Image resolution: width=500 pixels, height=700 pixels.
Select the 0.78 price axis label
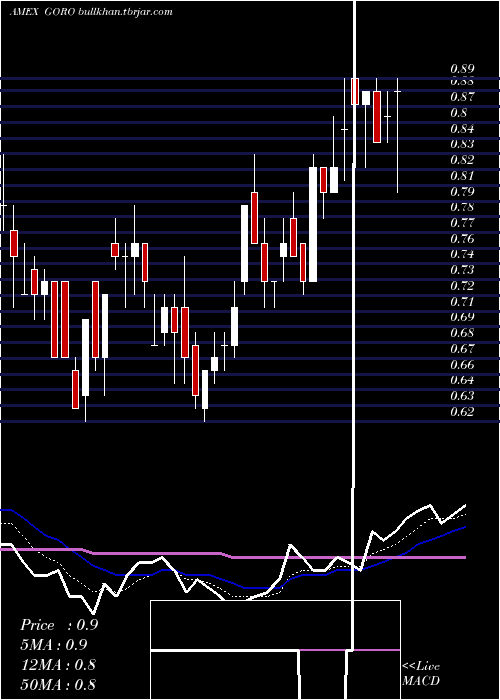462,207
